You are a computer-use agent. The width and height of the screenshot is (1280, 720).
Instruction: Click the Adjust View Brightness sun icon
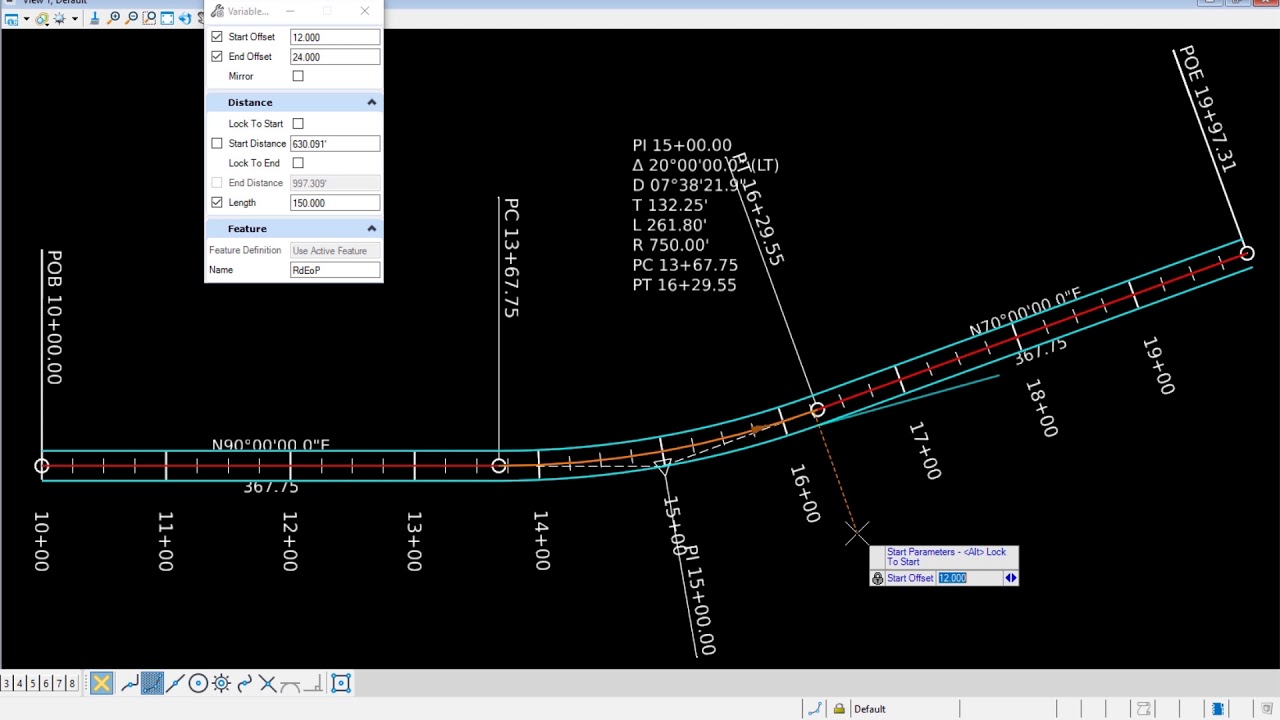pyautogui.click(x=59, y=19)
